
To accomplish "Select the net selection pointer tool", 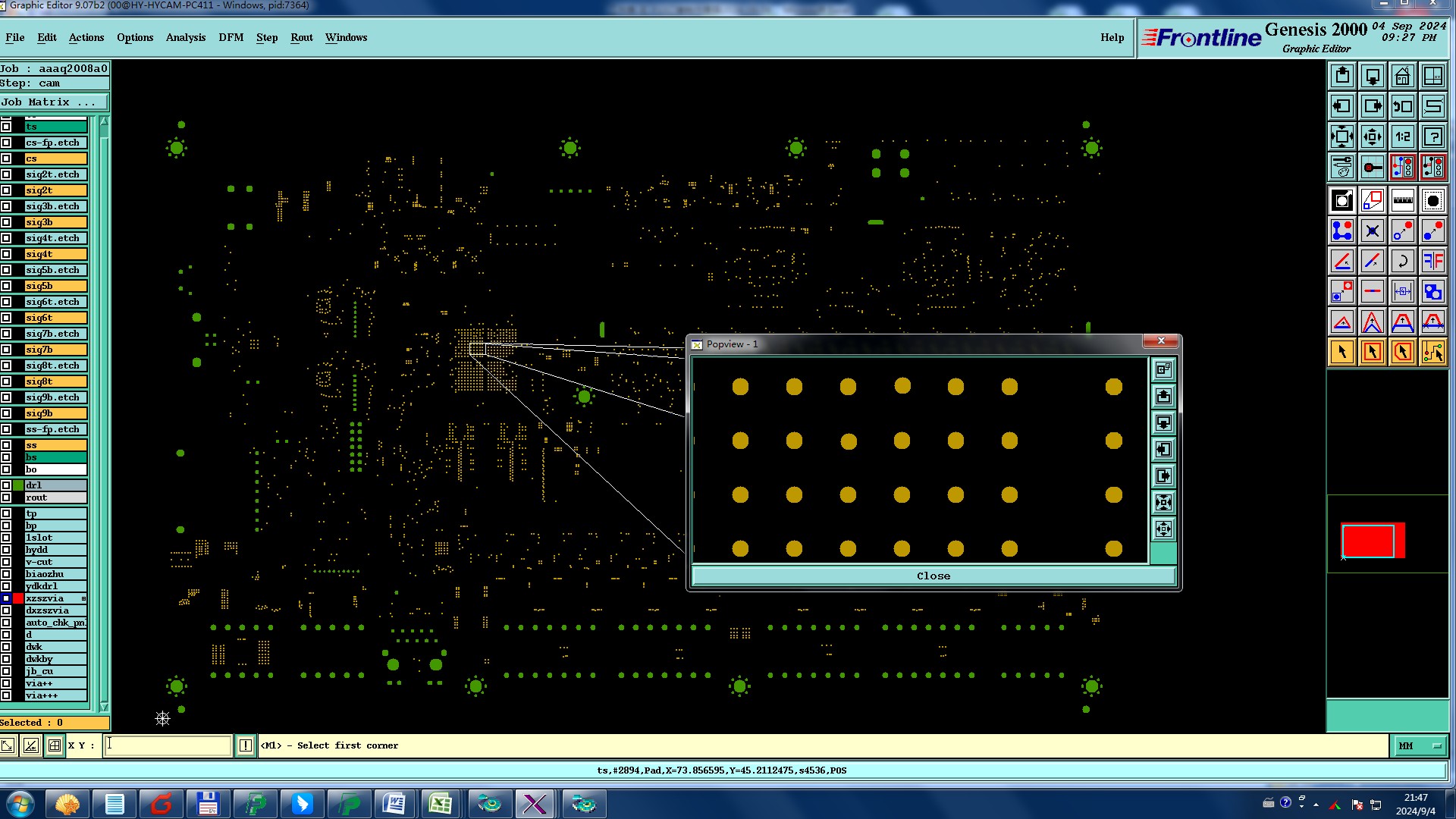I will 1432,352.
